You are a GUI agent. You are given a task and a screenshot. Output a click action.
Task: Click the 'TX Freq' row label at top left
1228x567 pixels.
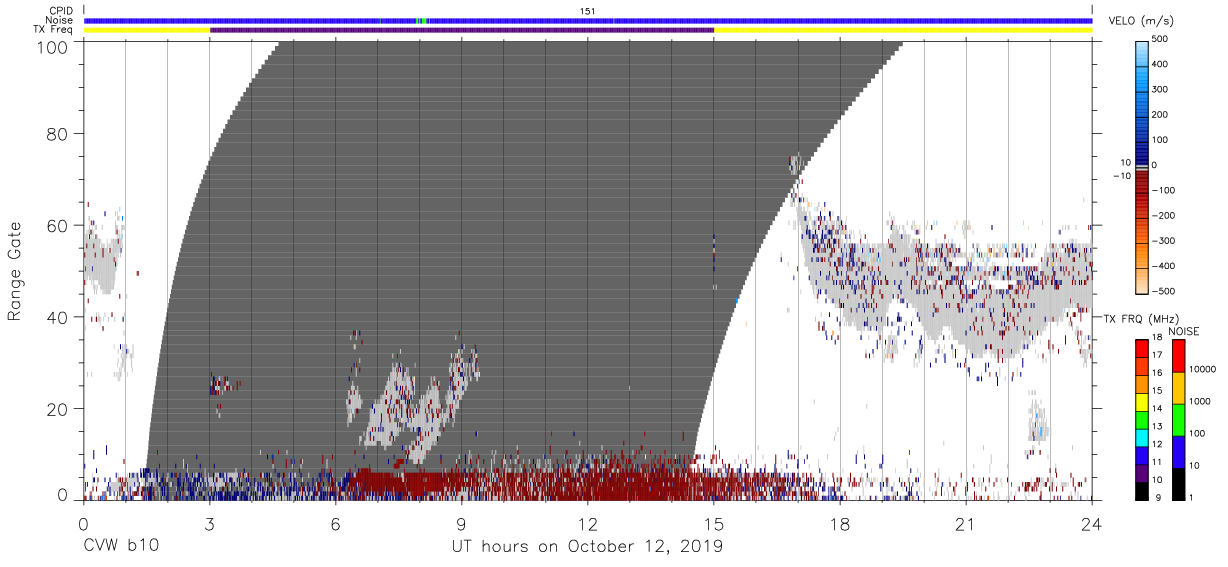click(55, 30)
